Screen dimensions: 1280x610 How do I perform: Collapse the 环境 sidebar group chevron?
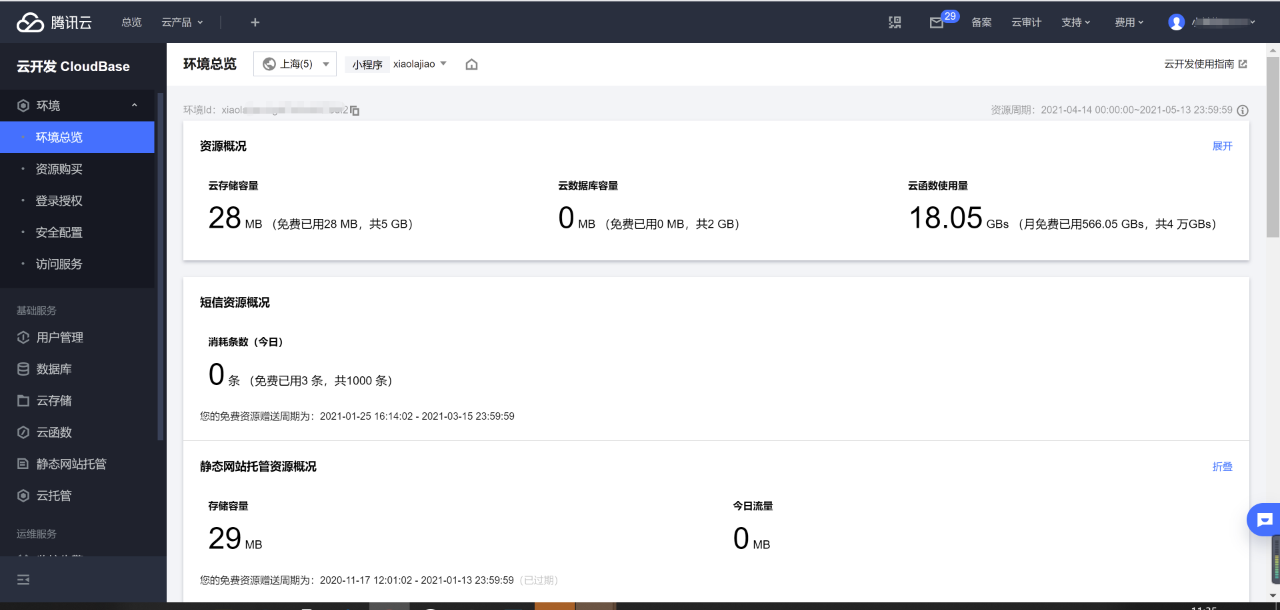pos(134,106)
